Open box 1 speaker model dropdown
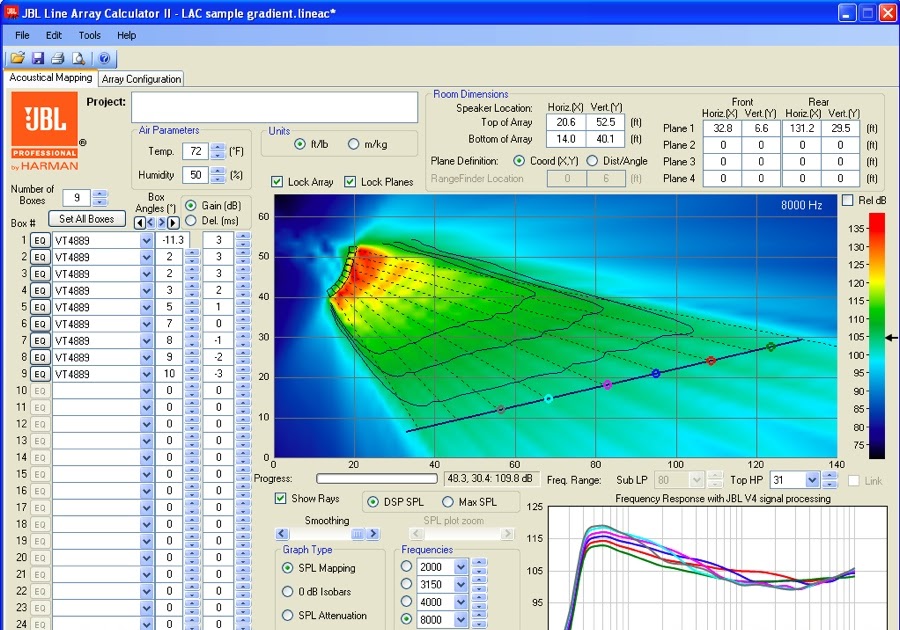Screen dimensions: 900x630 coord(146,241)
